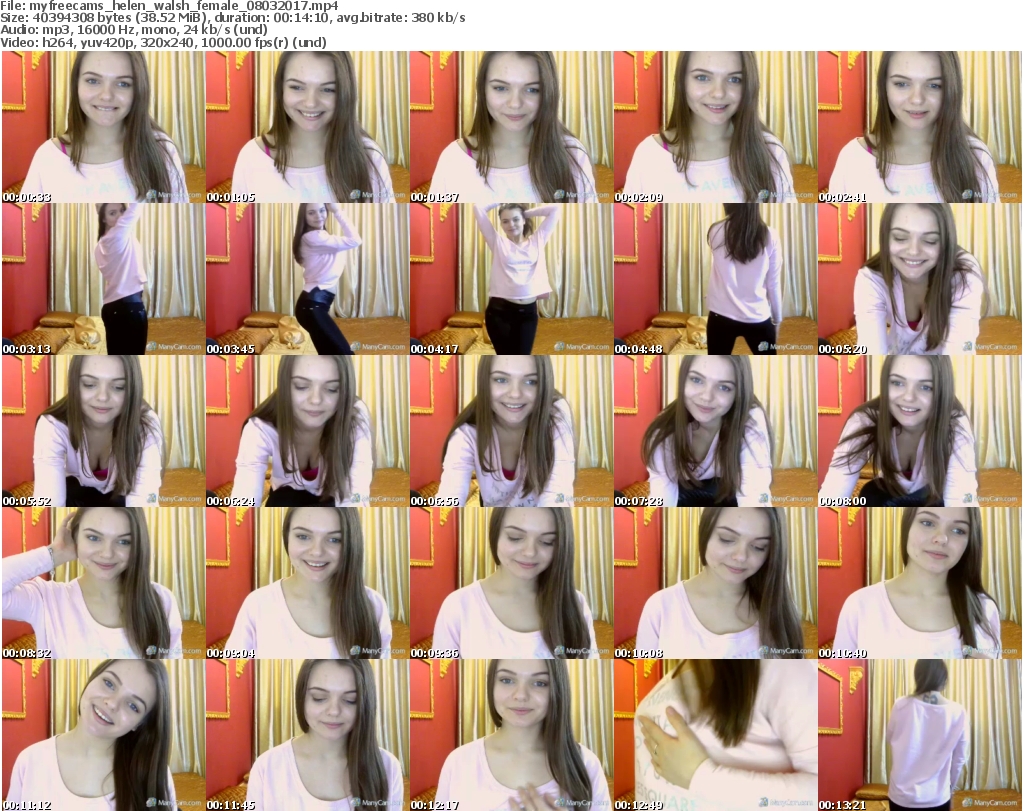Pick the frame marked 00:02:09
The width and height of the screenshot is (1024, 811).
click(x=715, y=127)
